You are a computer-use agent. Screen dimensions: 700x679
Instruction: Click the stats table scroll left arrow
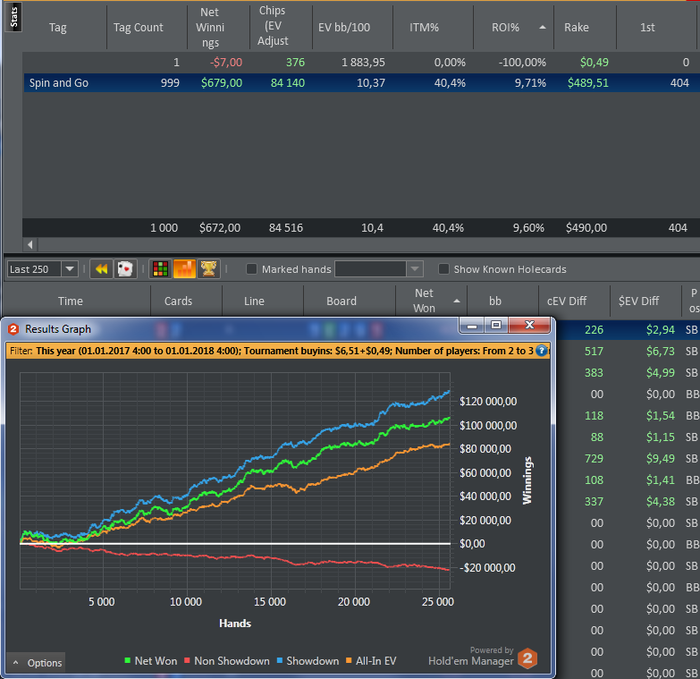tap(29, 245)
